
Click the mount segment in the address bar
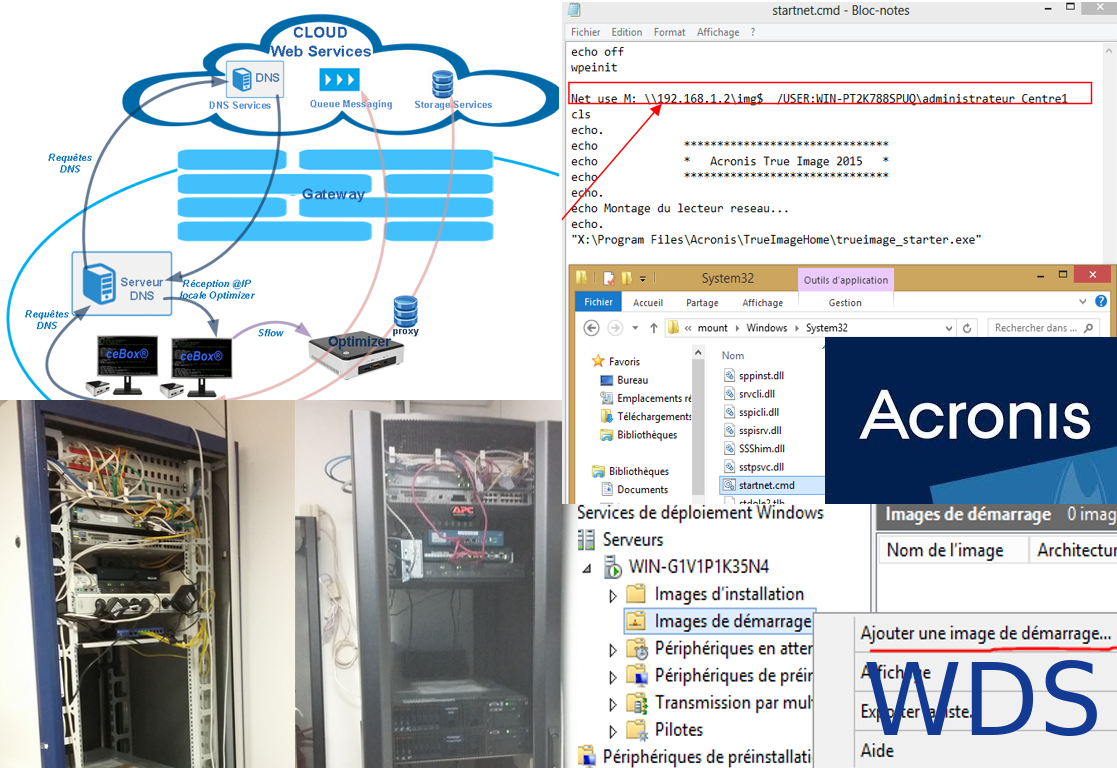(x=712, y=328)
